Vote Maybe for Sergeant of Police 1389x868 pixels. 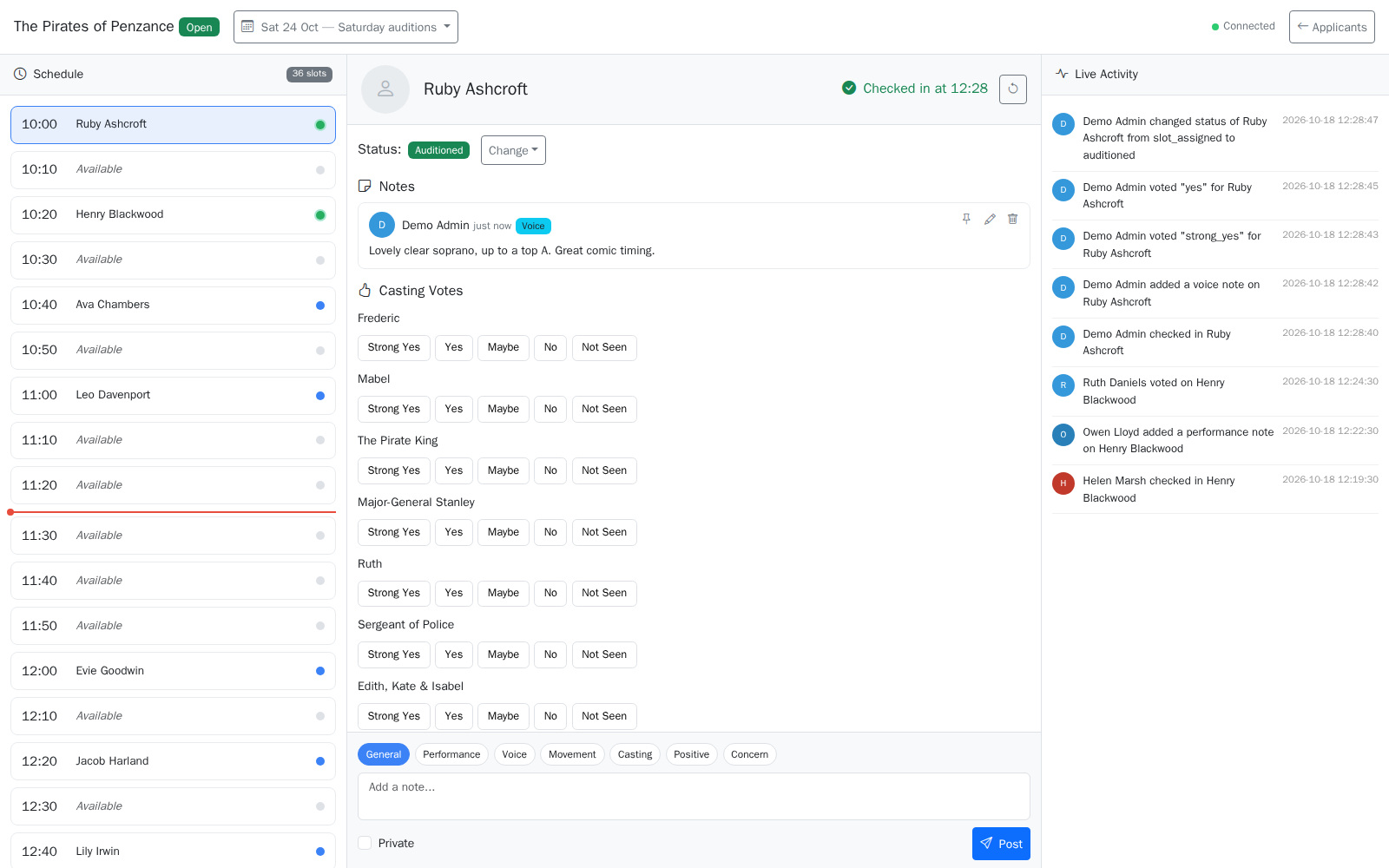pyautogui.click(x=504, y=654)
